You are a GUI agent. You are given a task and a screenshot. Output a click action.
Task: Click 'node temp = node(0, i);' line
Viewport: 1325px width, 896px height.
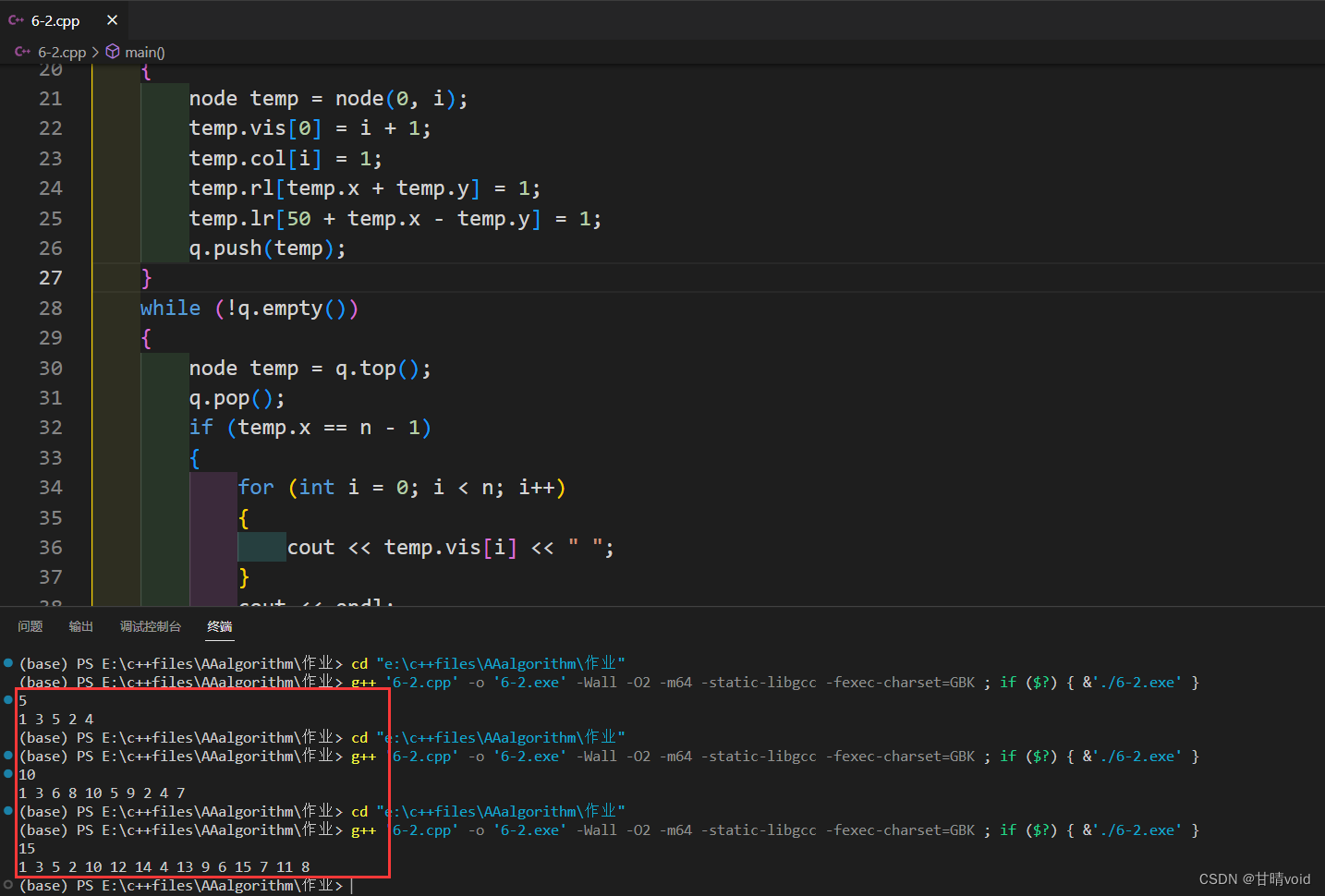[328, 99]
